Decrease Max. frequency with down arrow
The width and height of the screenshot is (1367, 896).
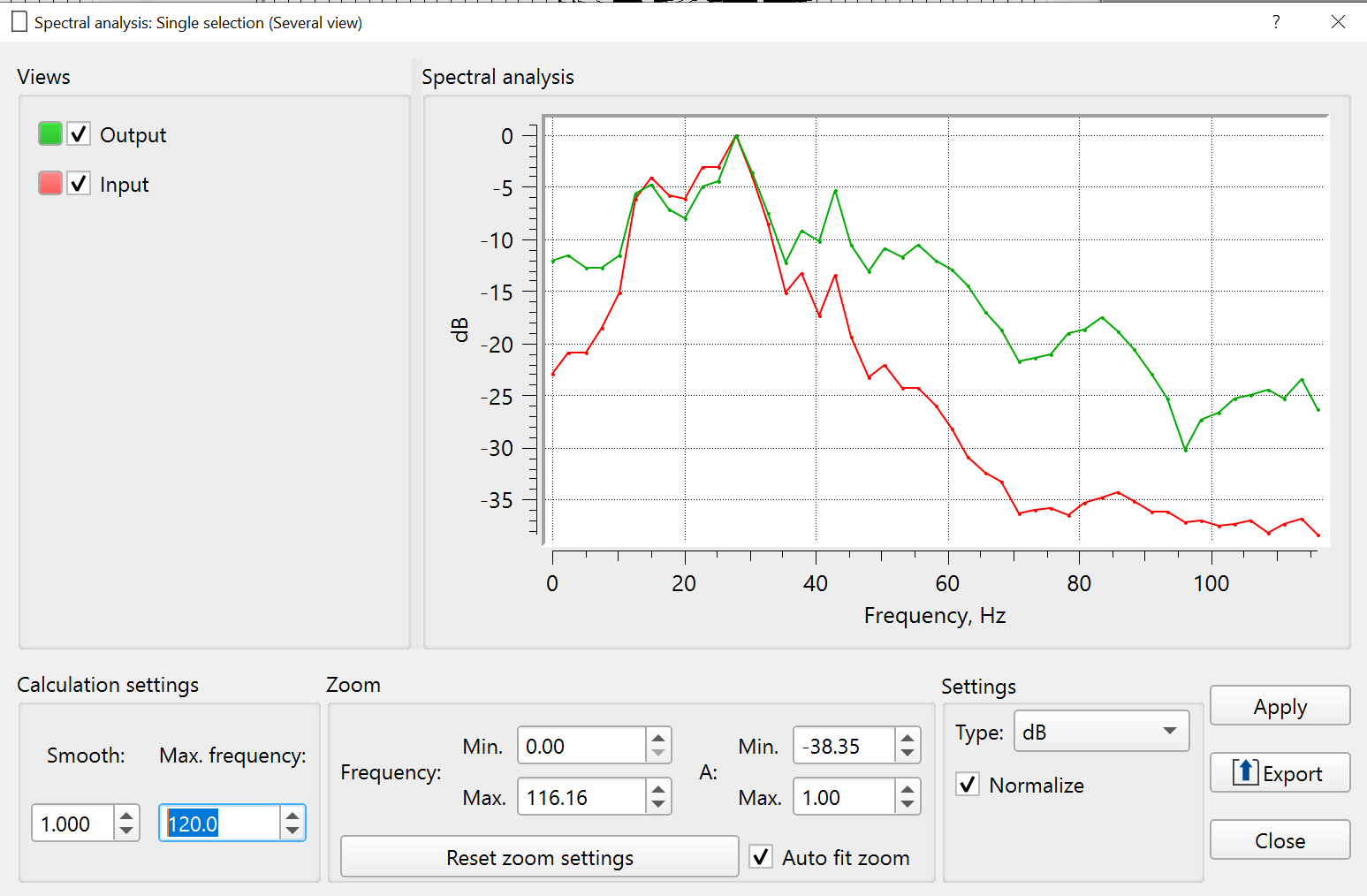tap(292, 831)
